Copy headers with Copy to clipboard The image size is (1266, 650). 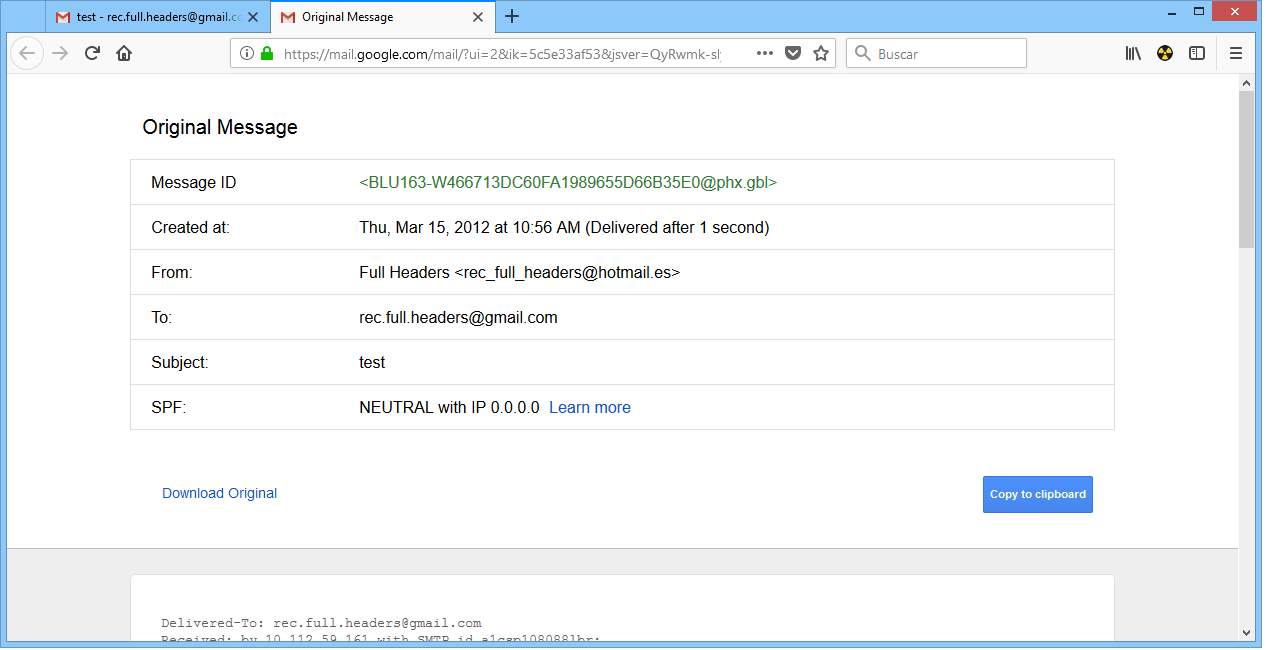1038,494
